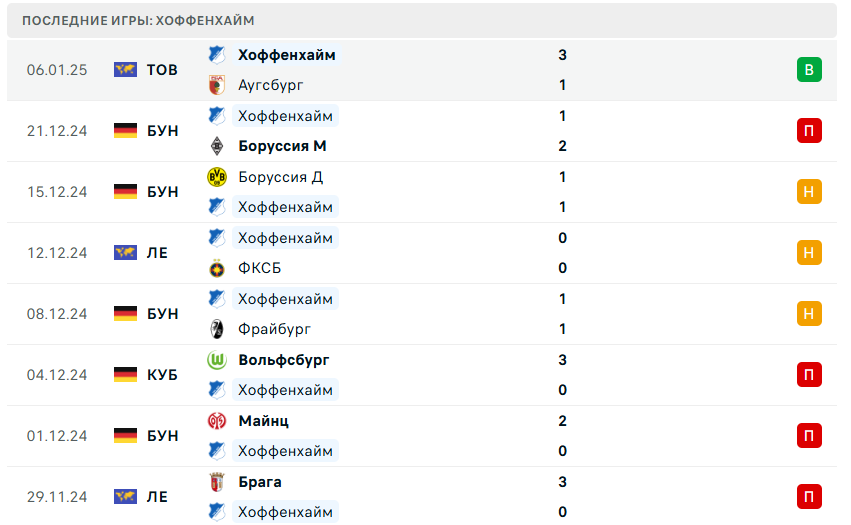Viewport: 851px width, 525px height.
Task: Click the ФКСБ club crest icon
Action: (x=216, y=268)
